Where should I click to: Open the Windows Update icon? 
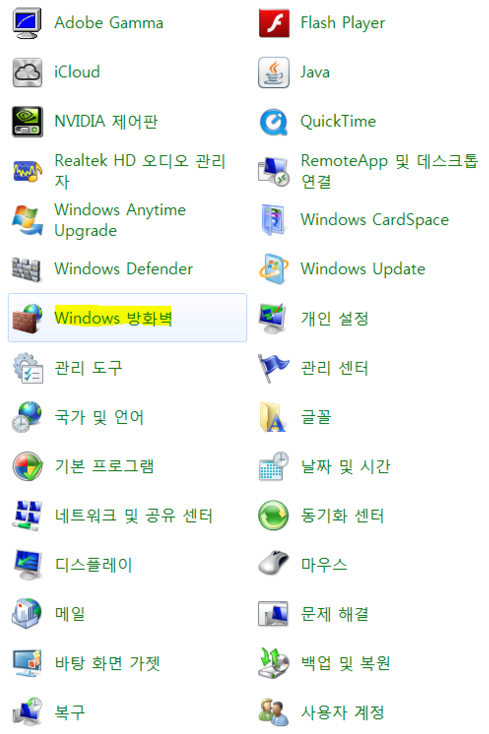274,269
